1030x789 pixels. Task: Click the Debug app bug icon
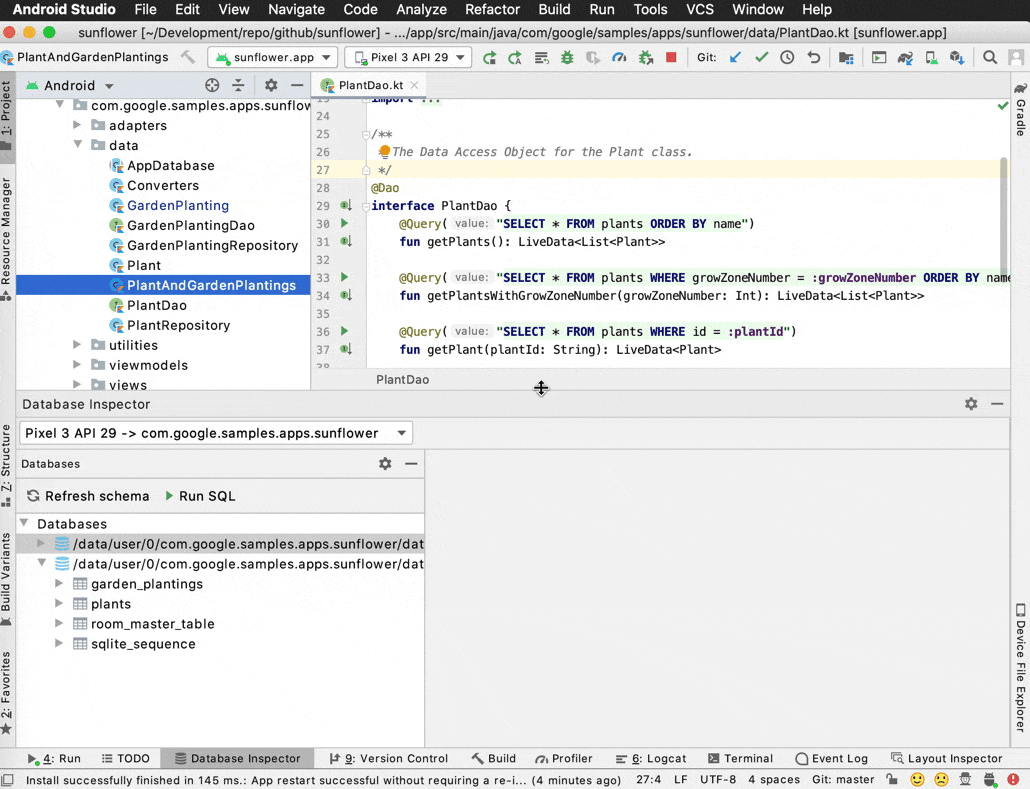point(567,58)
